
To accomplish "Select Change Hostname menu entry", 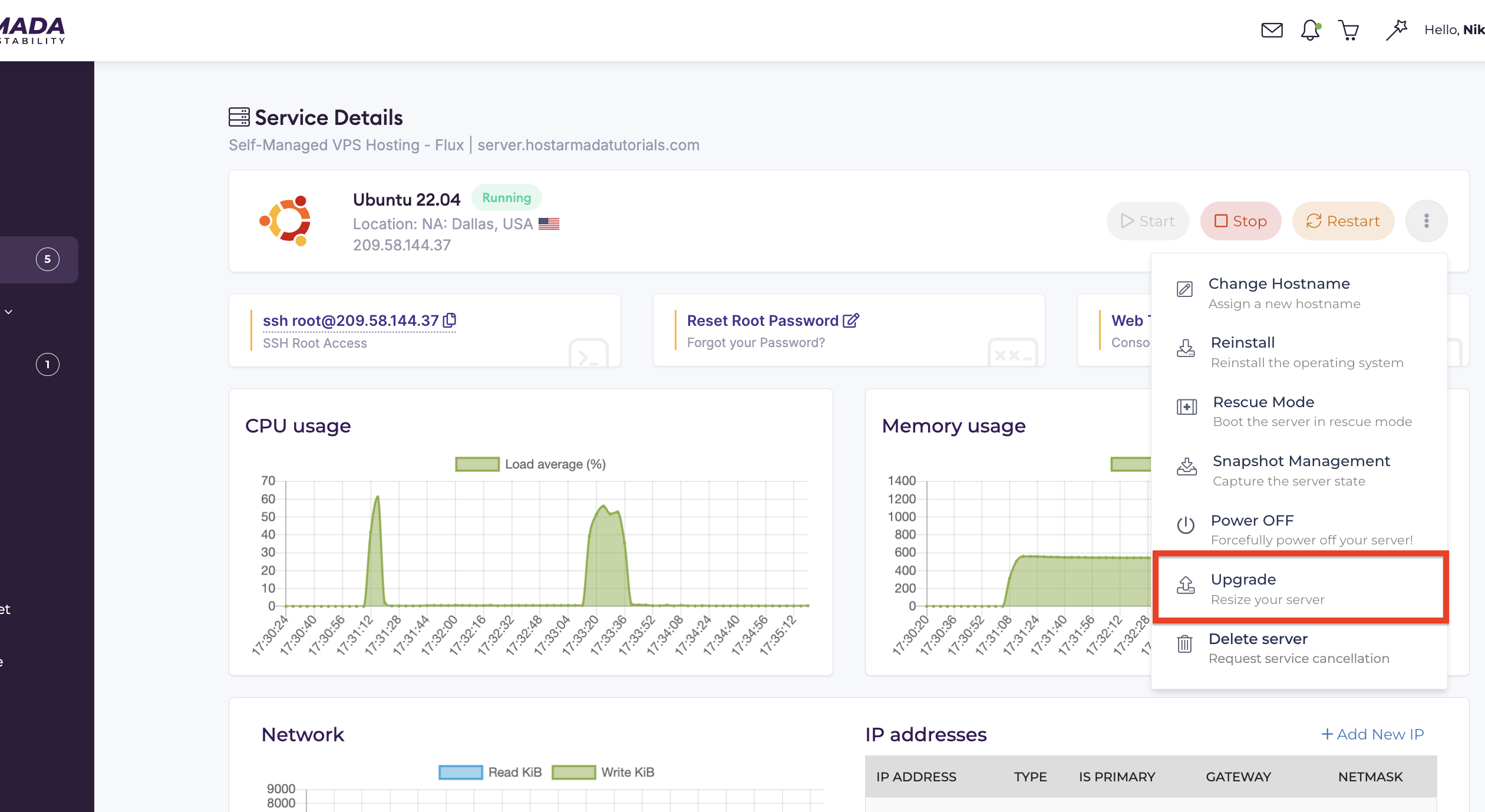I will coord(1299,293).
